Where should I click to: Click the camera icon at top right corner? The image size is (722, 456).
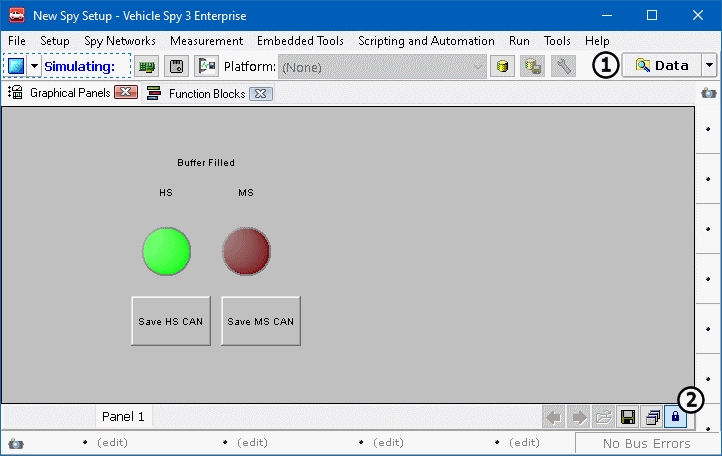709,93
